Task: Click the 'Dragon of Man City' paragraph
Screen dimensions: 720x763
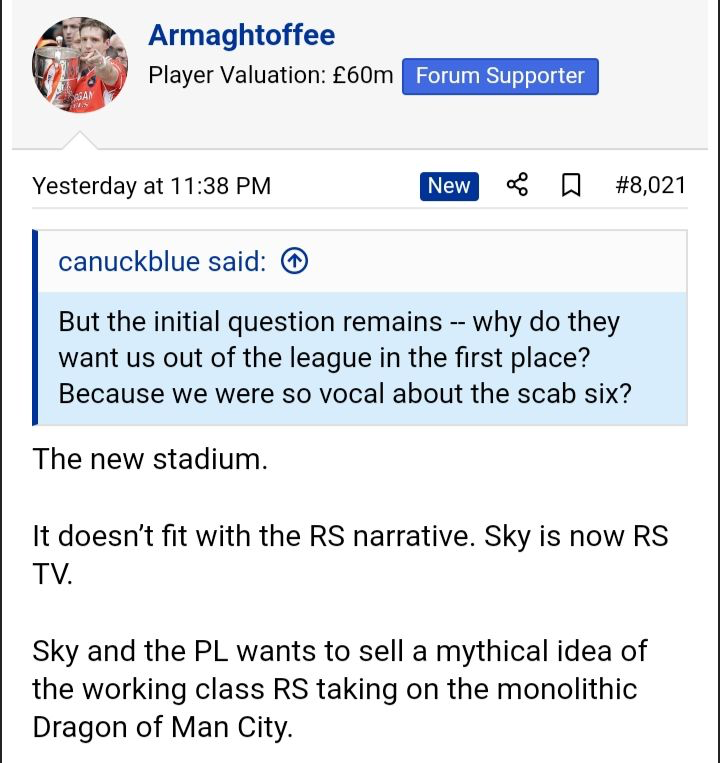Action: (340, 690)
